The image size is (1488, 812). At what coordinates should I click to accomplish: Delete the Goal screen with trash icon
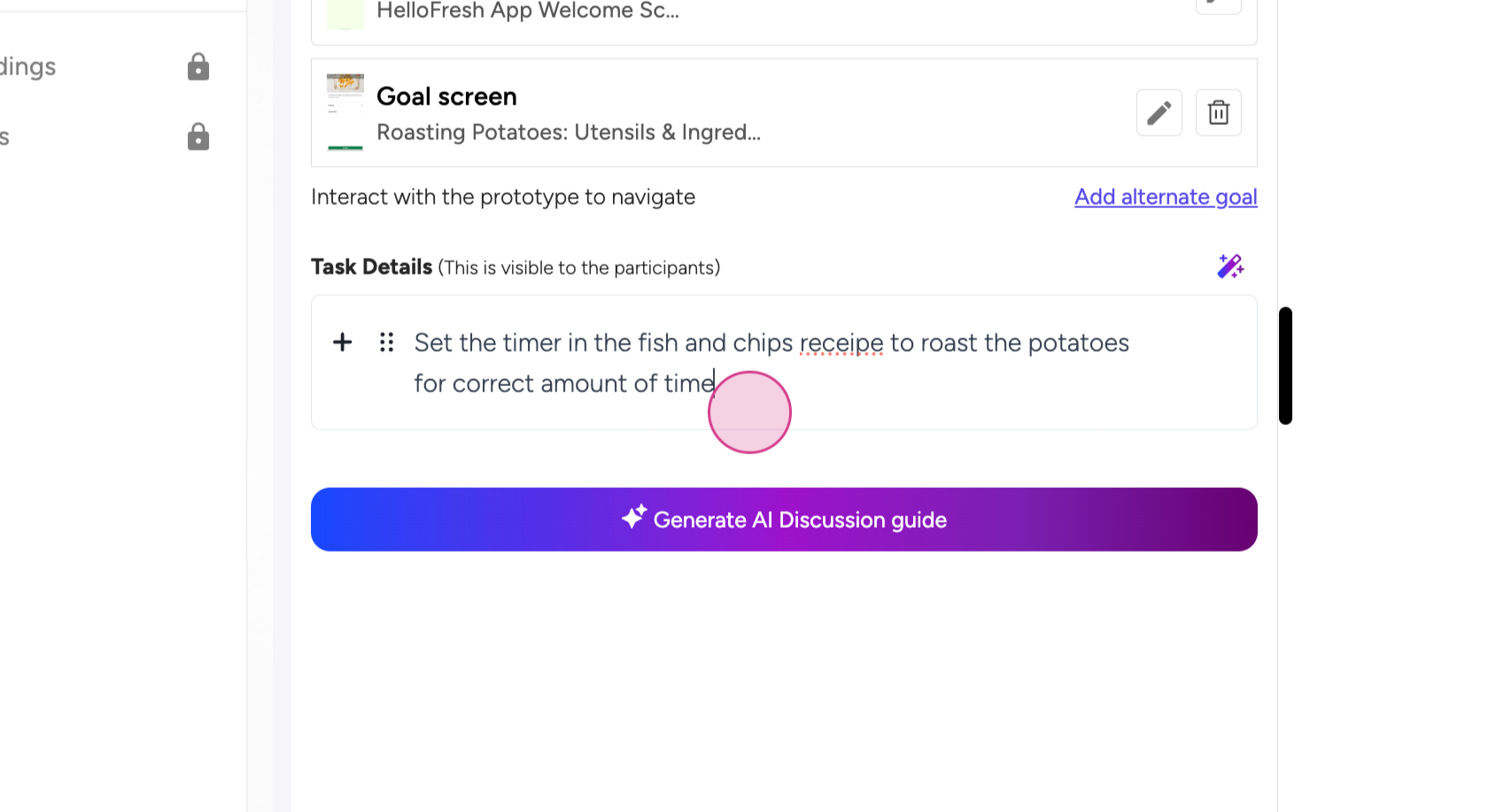[x=1218, y=112]
